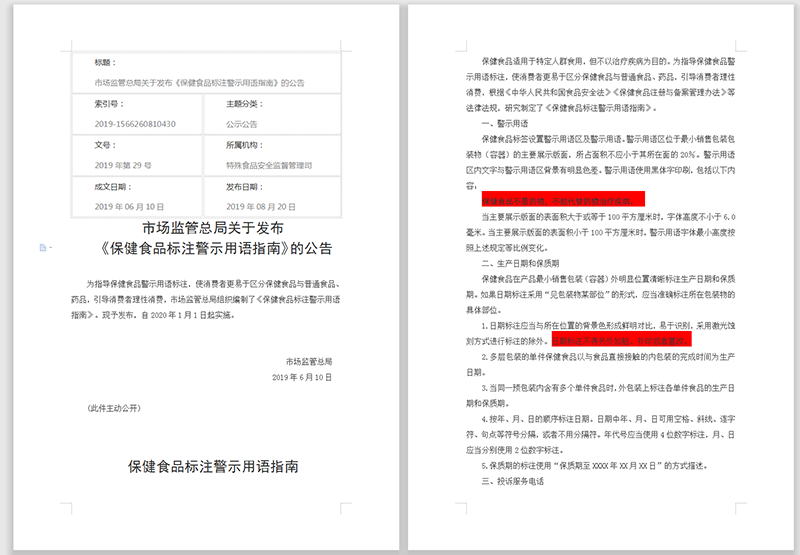Image resolution: width=800 pixels, height=555 pixels.
Task: Click the '成文日期：' label
Action: pos(113,187)
